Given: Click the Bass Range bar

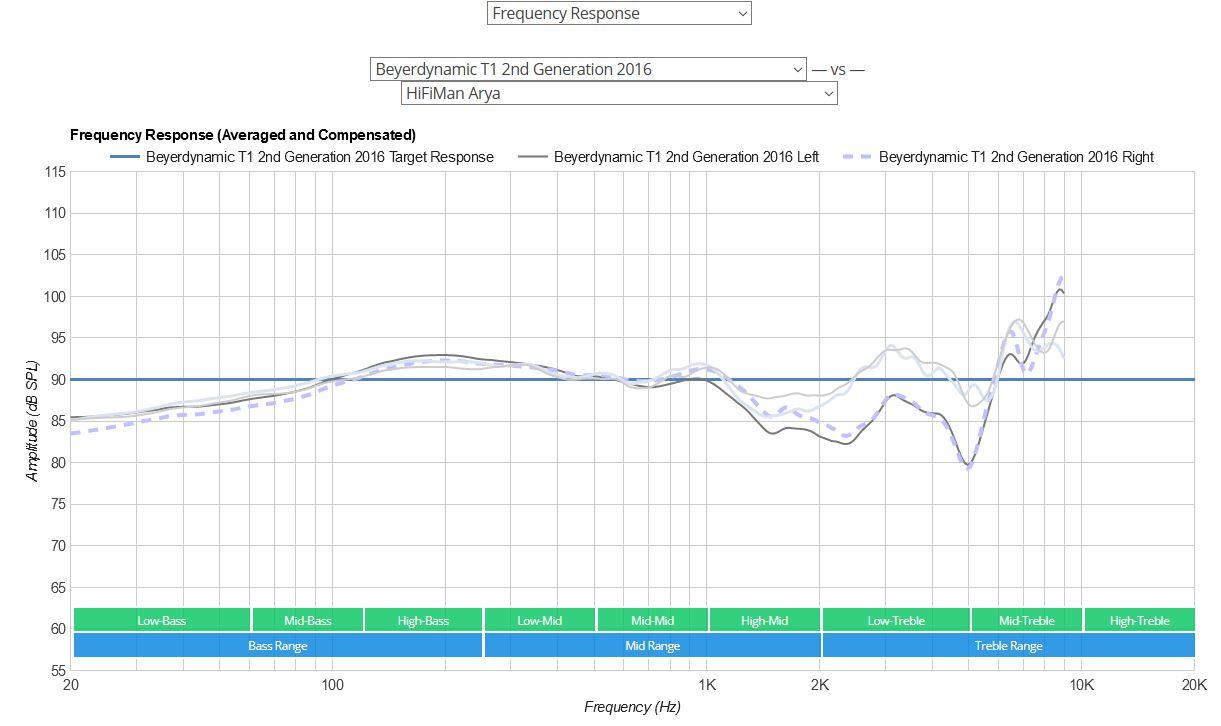Looking at the screenshot, I should [277, 645].
